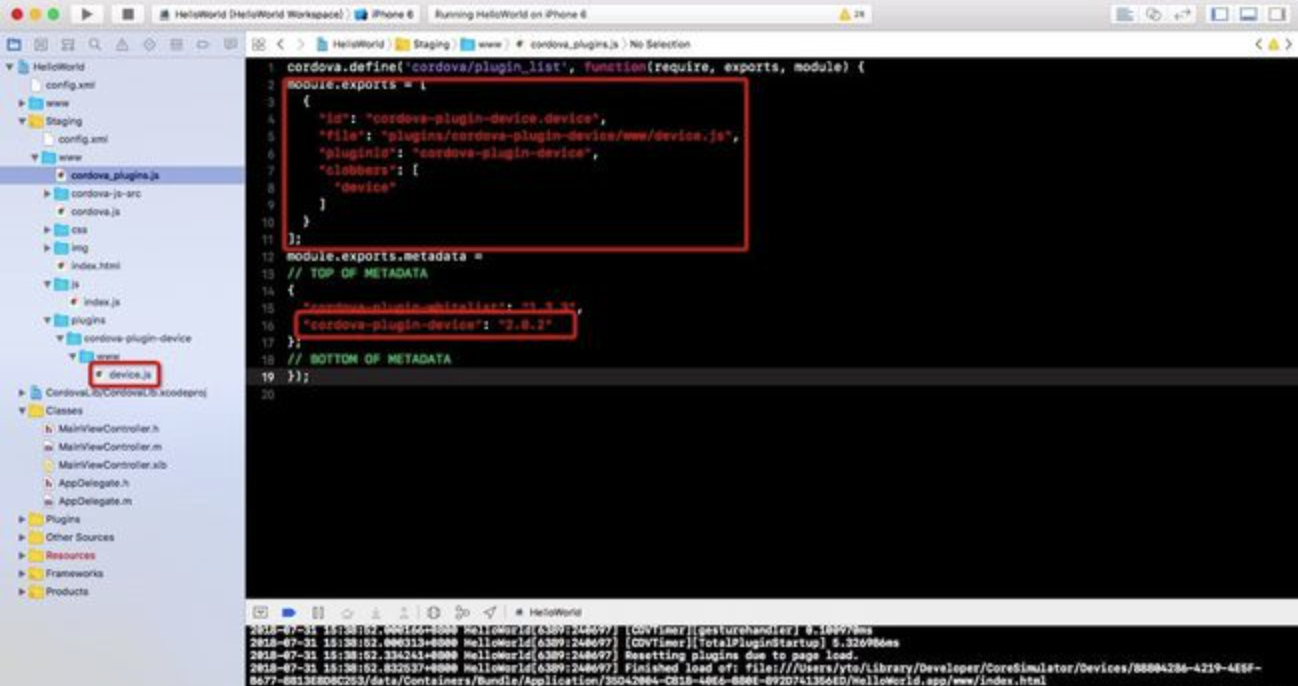Collapse the HelloWorld project root
Viewport: 1298px width, 686px height.
(x=10, y=67)
